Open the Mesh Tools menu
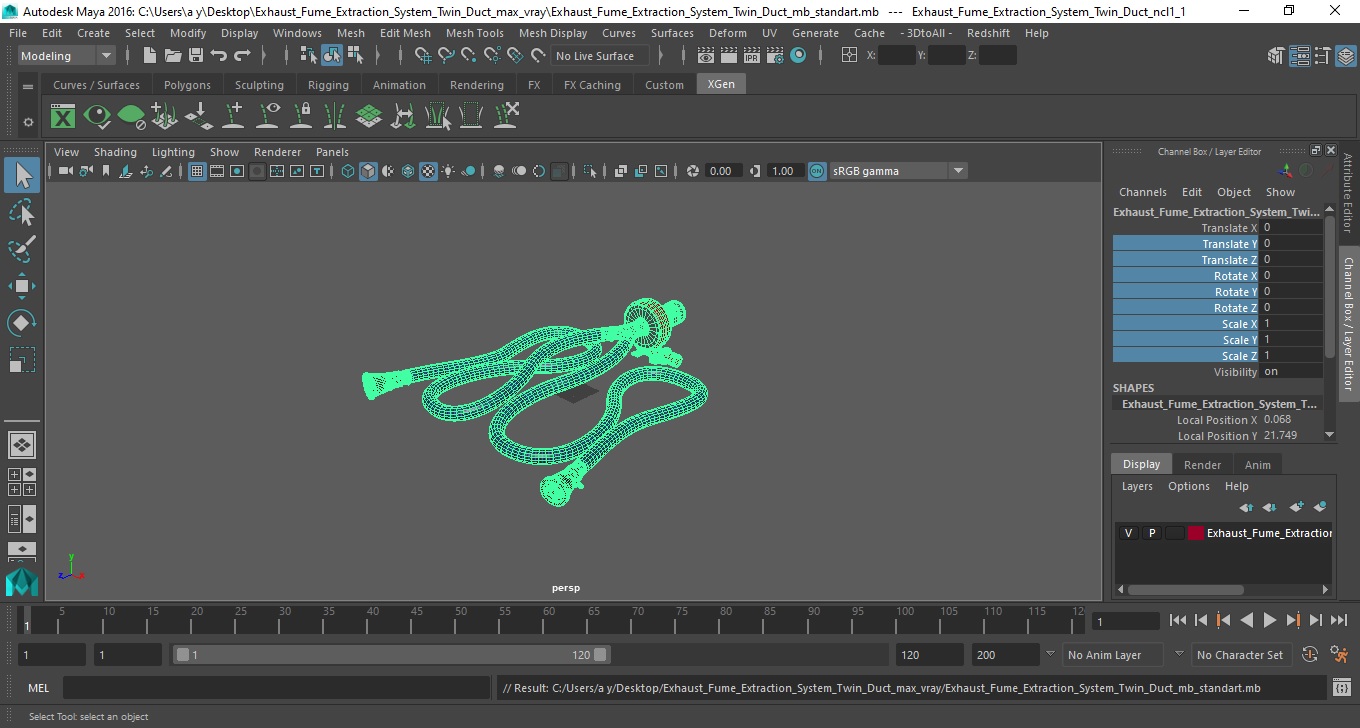Viewport: 1360px width, 728px height. coord(474,33)
